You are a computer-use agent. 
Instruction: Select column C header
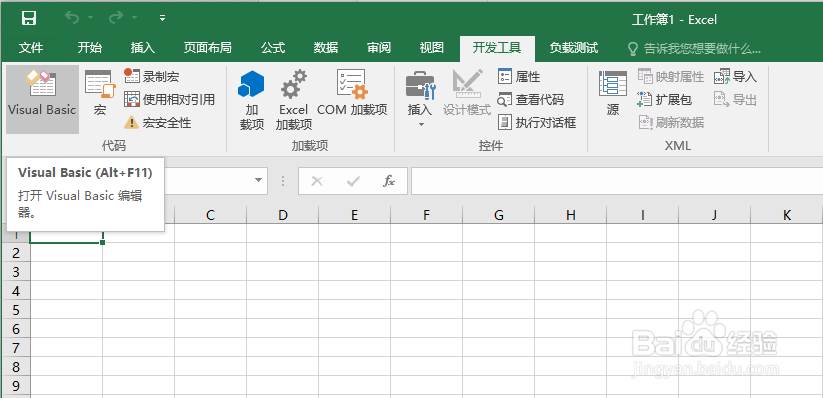[210, 214]
